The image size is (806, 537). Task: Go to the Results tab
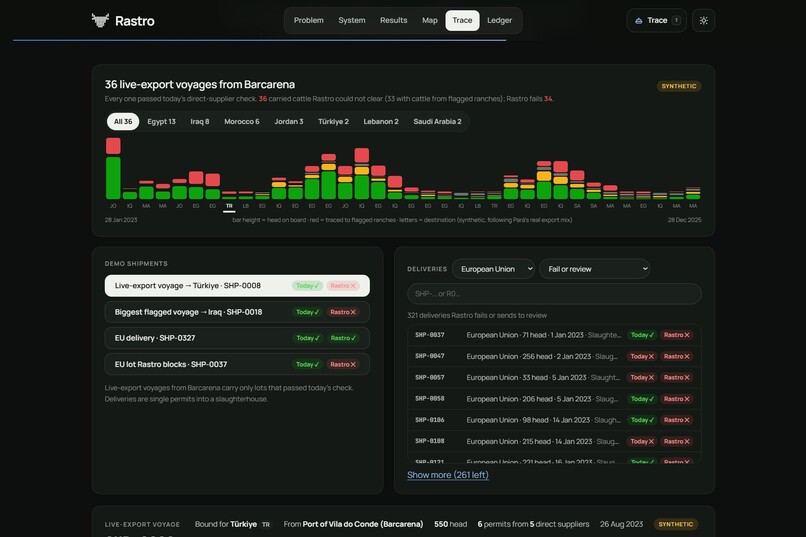point(393,21)
